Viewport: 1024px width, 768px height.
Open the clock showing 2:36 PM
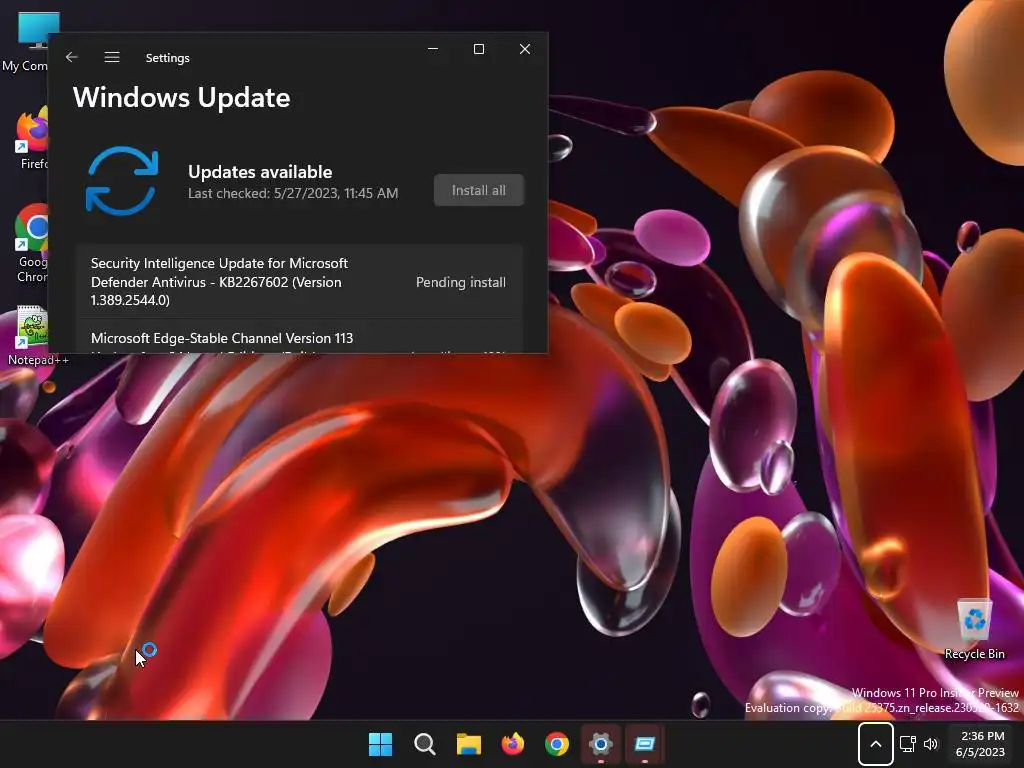(980, 744)
